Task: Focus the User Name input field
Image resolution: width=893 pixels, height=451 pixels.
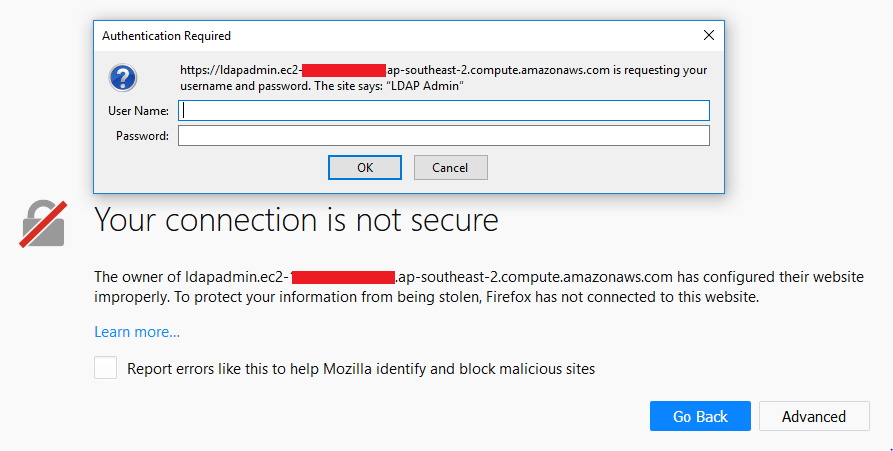Action: 444,110
